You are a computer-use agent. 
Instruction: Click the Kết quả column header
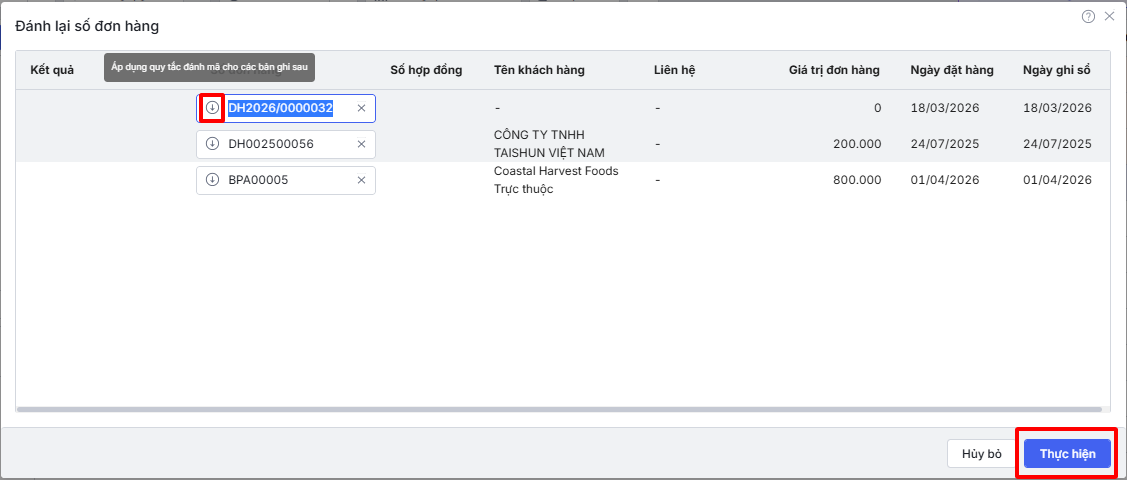click(52, 70)
